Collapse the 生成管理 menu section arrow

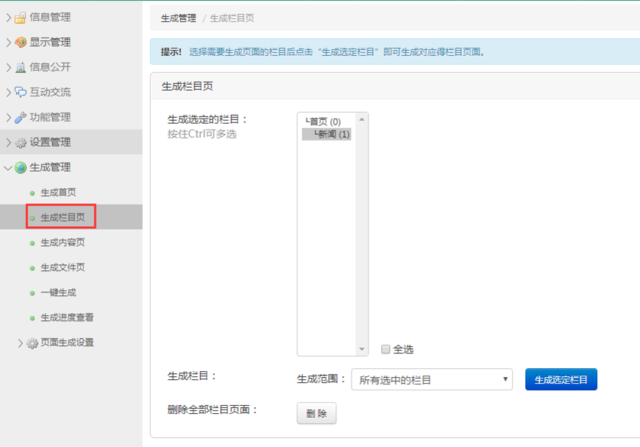pos(8,167)
